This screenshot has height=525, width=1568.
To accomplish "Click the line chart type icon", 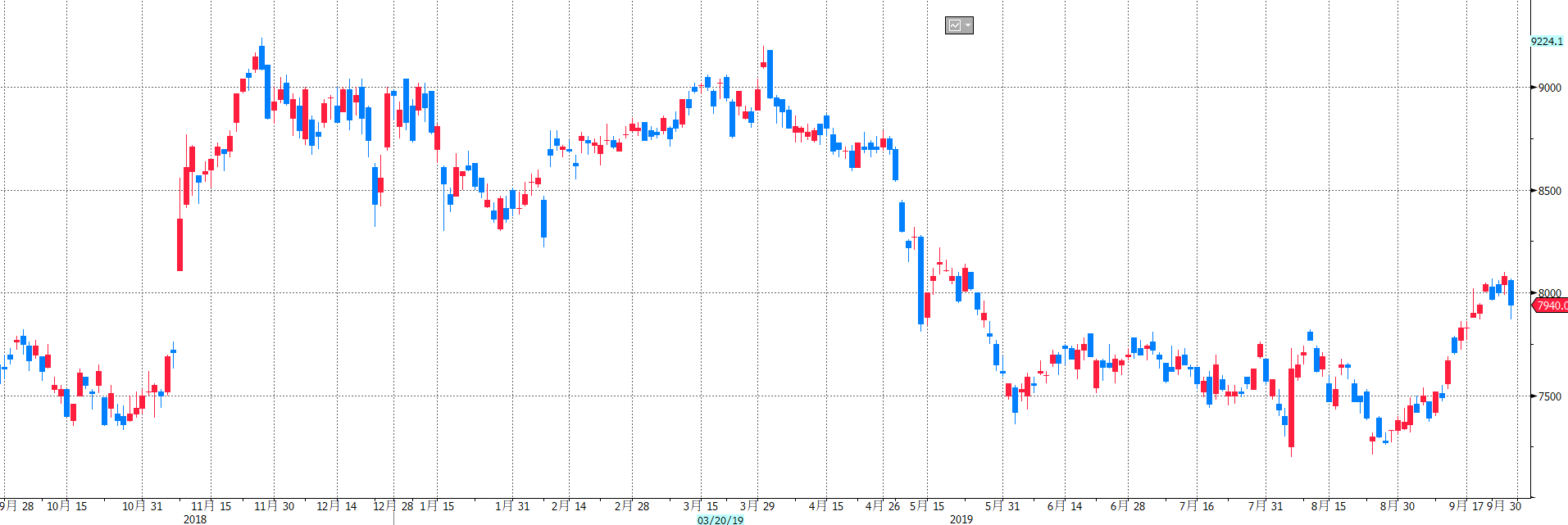I will pyautogui.click(x=954, y=25).
